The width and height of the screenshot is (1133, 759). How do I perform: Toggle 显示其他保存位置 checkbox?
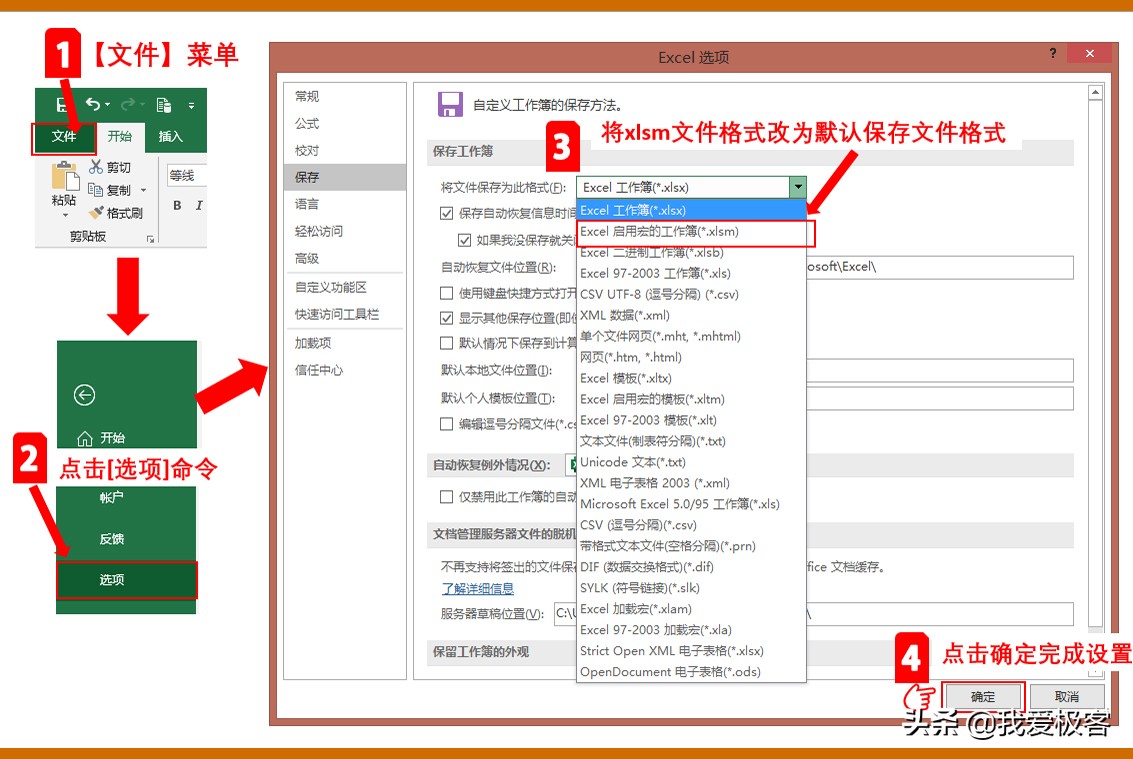click(x=447, y=318)
